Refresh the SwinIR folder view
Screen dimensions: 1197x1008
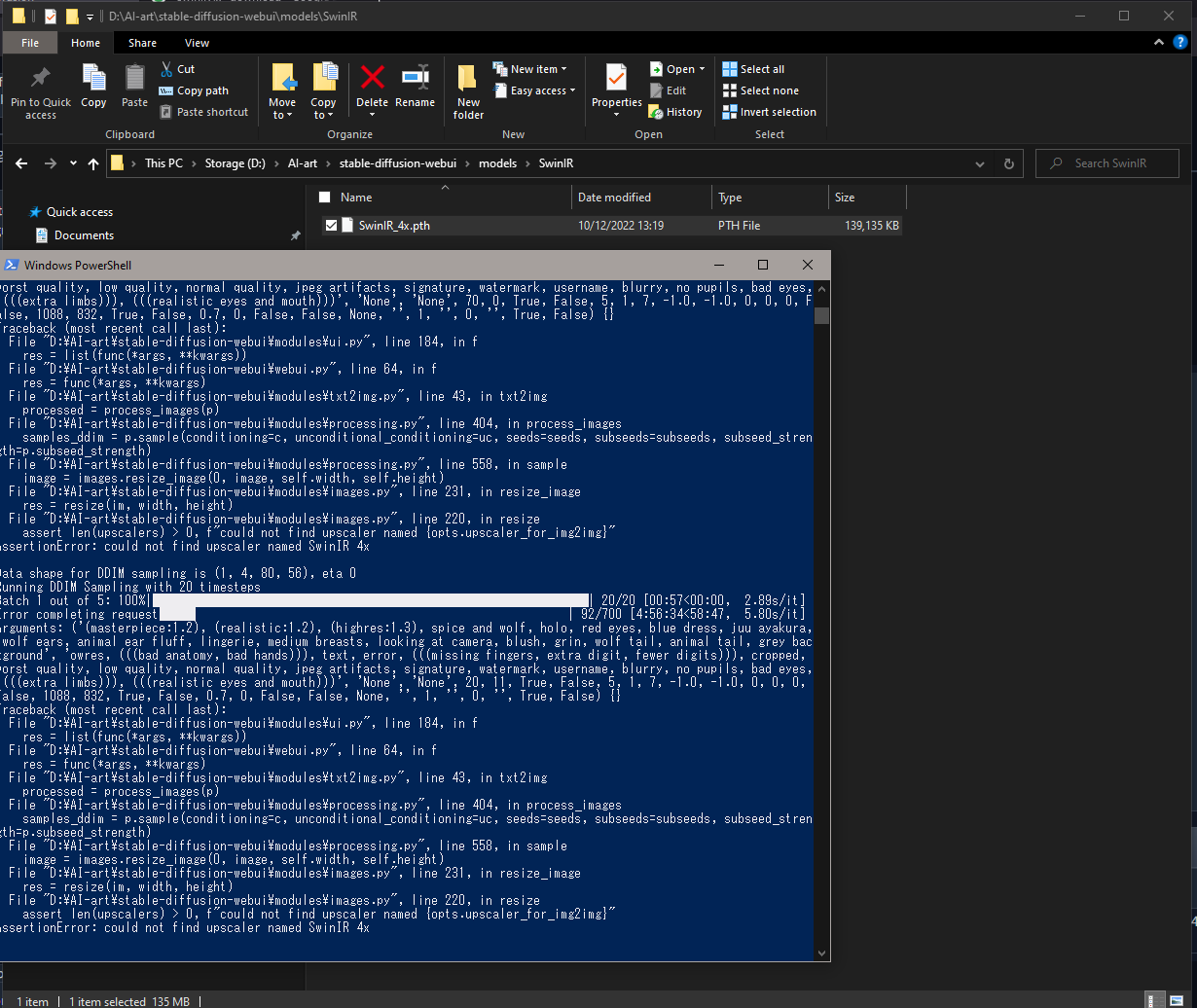tap(1008, 163)
